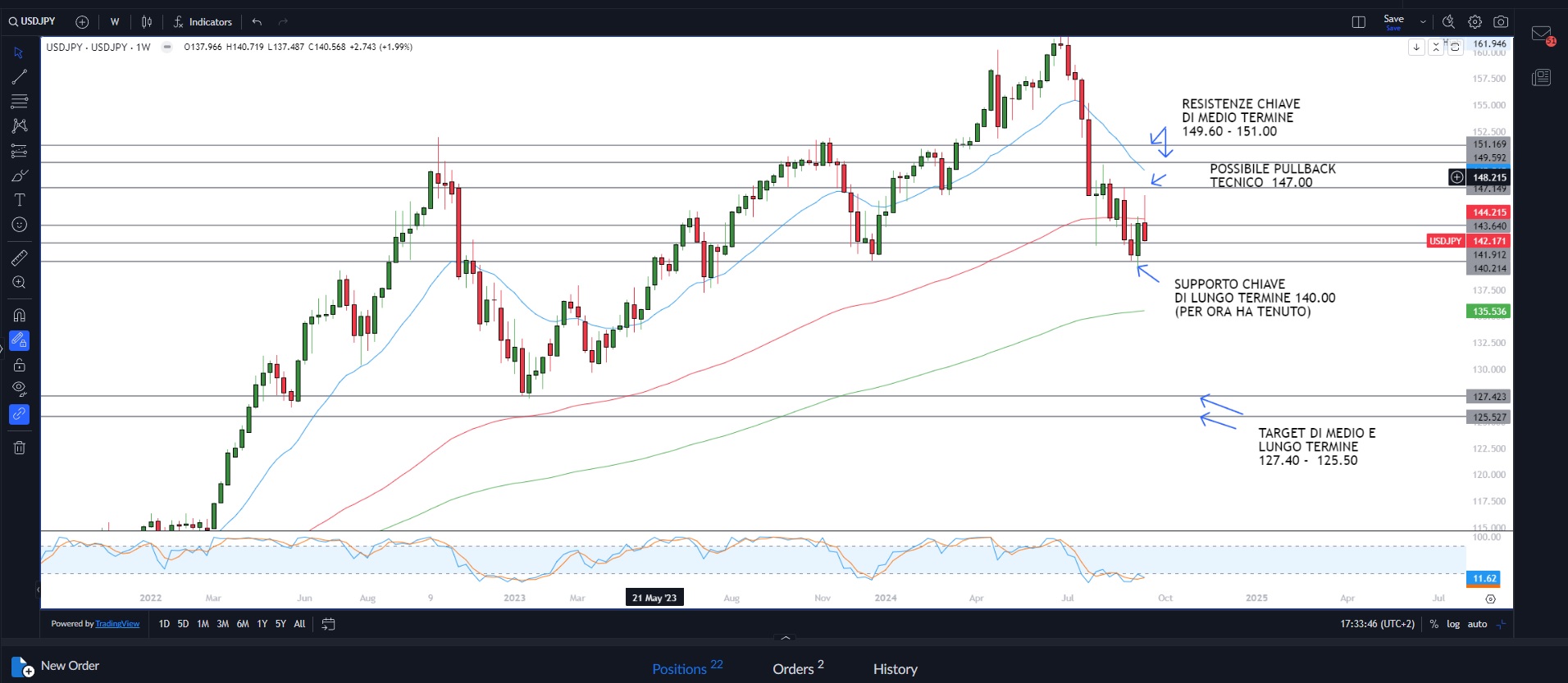1568x683 pixels.
Task: Open the W timeframe interval dropdown
Action: [115, 22]
